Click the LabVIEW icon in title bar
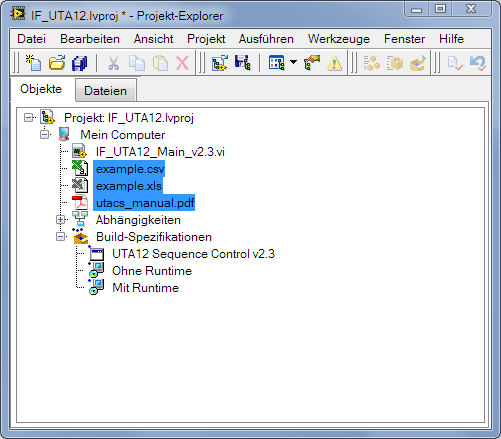Screen dimensions: 501x439 coord(18,14)
